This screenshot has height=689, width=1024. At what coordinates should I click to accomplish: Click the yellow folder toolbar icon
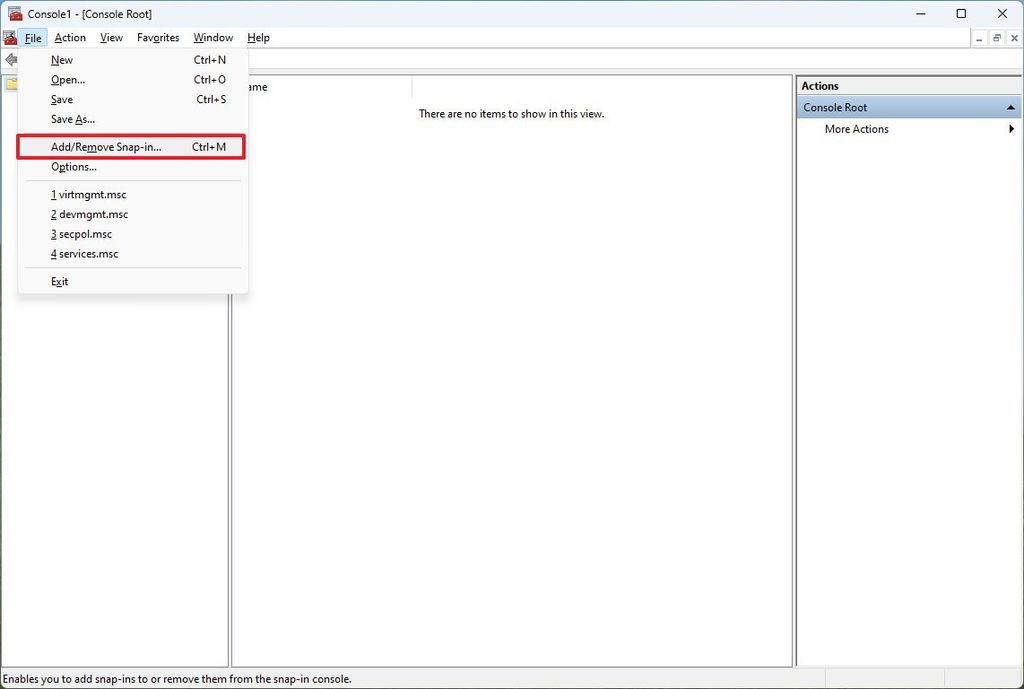coord(9,82)
